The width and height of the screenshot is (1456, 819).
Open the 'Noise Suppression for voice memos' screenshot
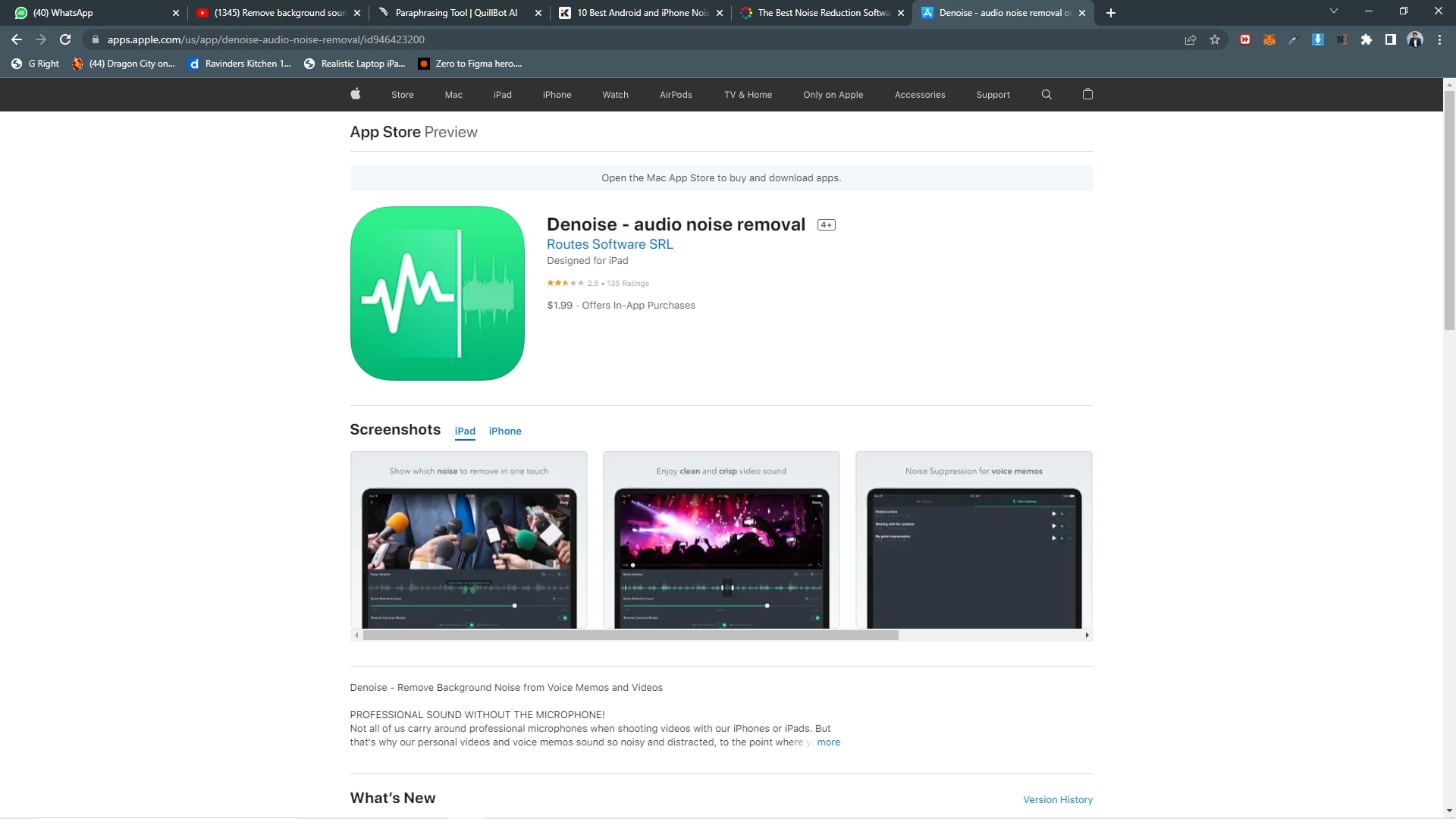pyautogui.click(x=974, y=540)
